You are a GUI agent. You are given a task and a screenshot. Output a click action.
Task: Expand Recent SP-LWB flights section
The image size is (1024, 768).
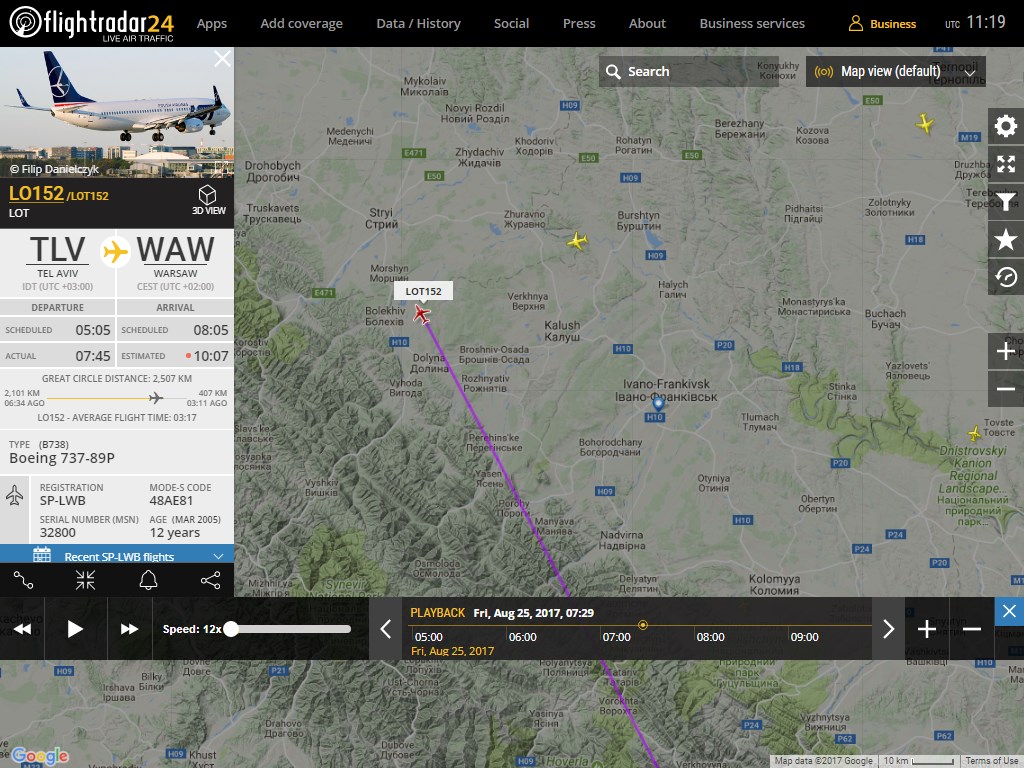pyautogui.click(x=117, y=556)
